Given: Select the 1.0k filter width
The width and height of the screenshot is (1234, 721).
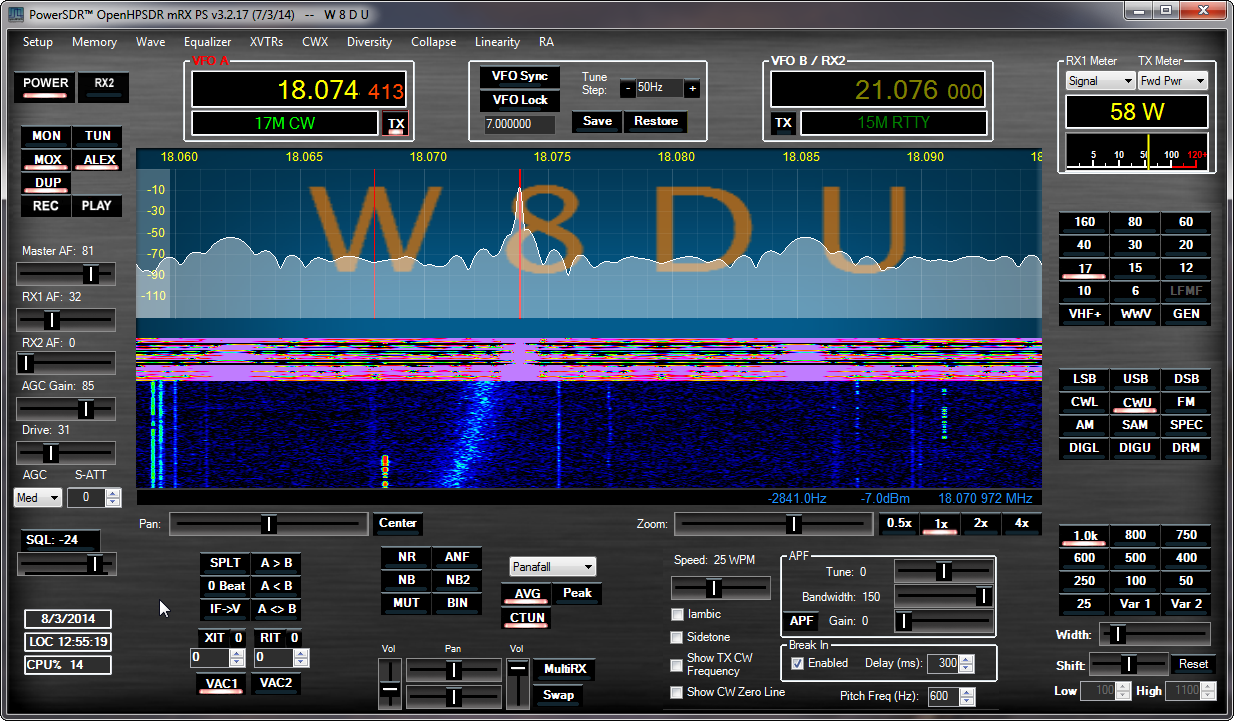Looking at the screenshot, I should [1084, 535].
